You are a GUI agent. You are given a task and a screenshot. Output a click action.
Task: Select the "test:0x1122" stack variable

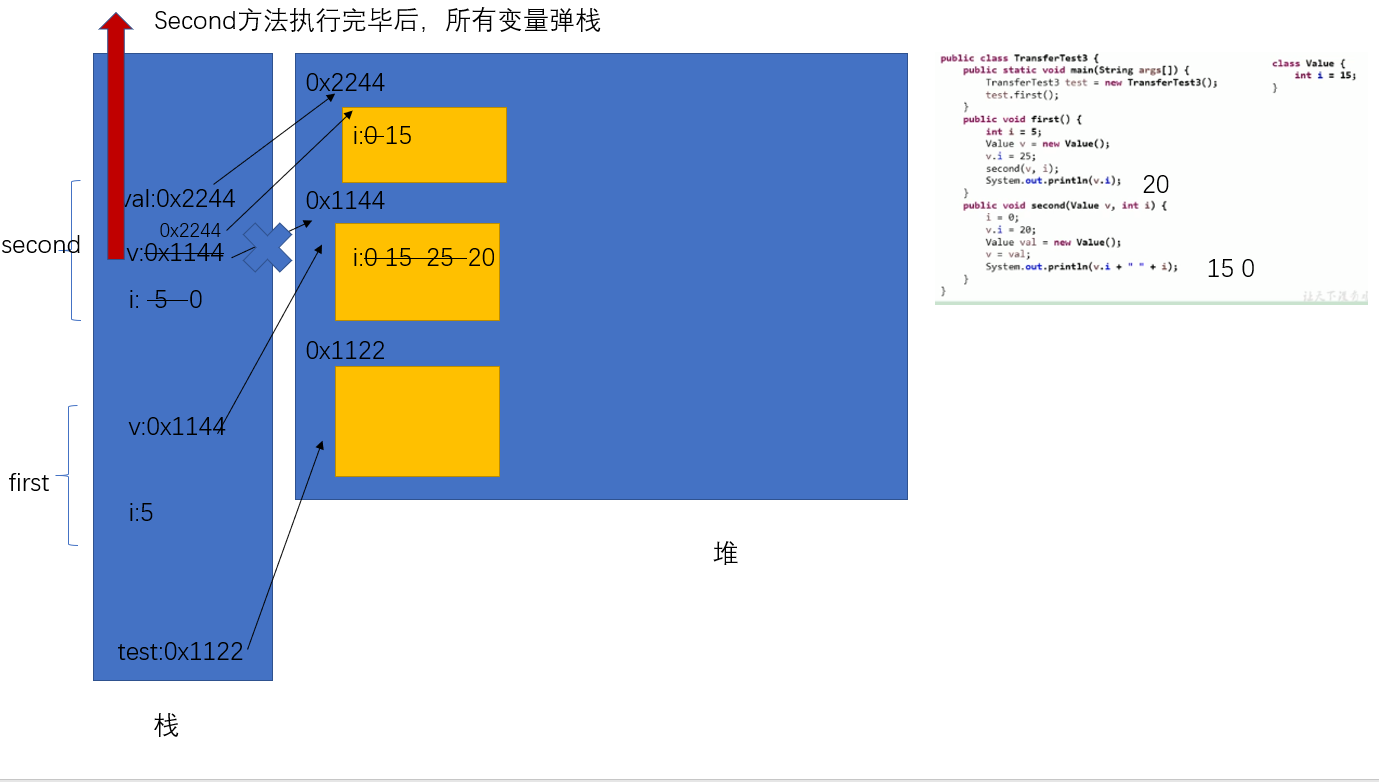coord(180,652)
